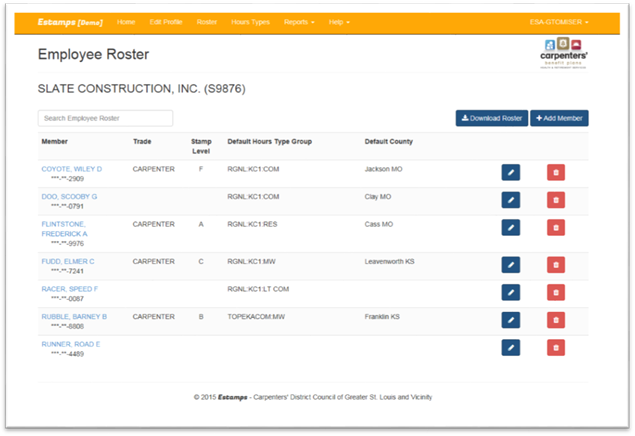Open RUBBLE, BARNEY B member link

(74, 316)
